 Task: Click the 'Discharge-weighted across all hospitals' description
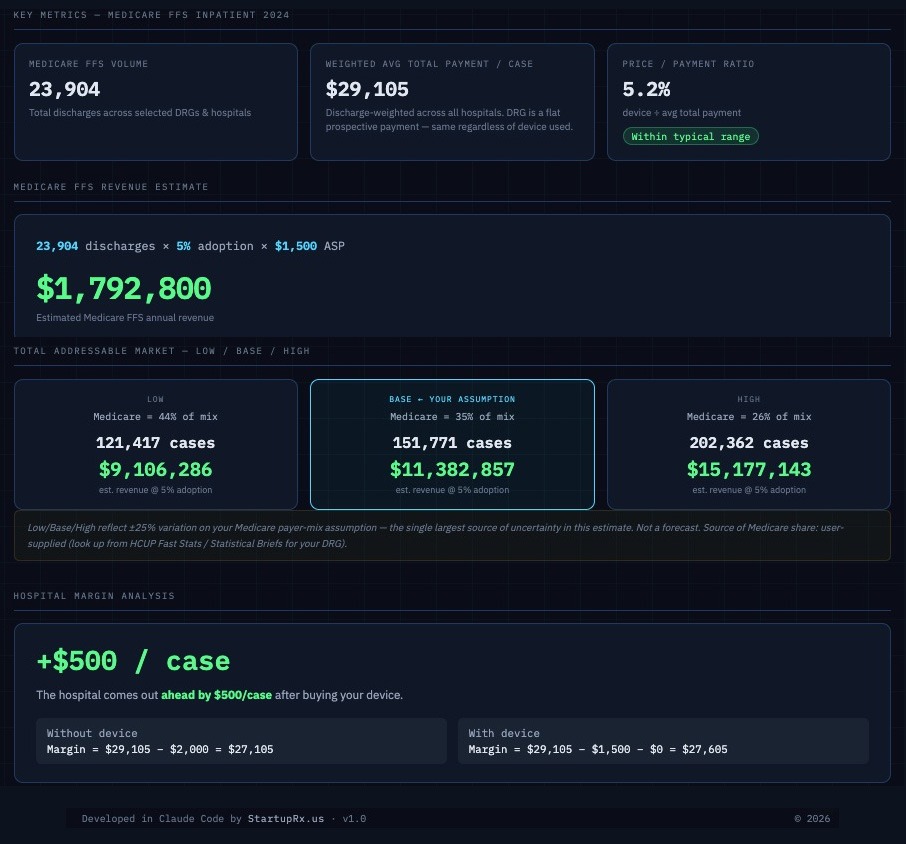(449, 120)
